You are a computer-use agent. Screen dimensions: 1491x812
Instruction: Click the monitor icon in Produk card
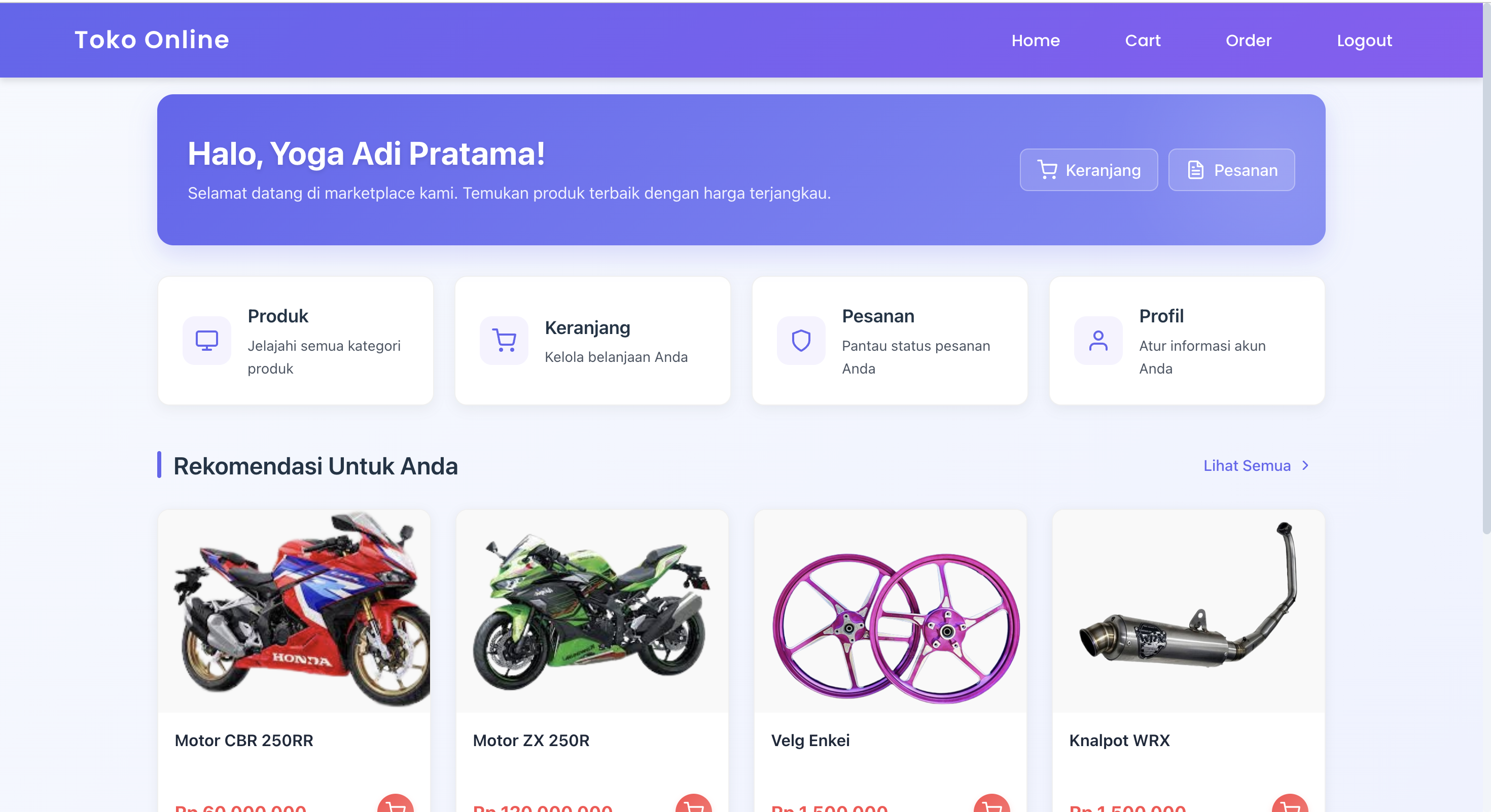tap(206, 341)
